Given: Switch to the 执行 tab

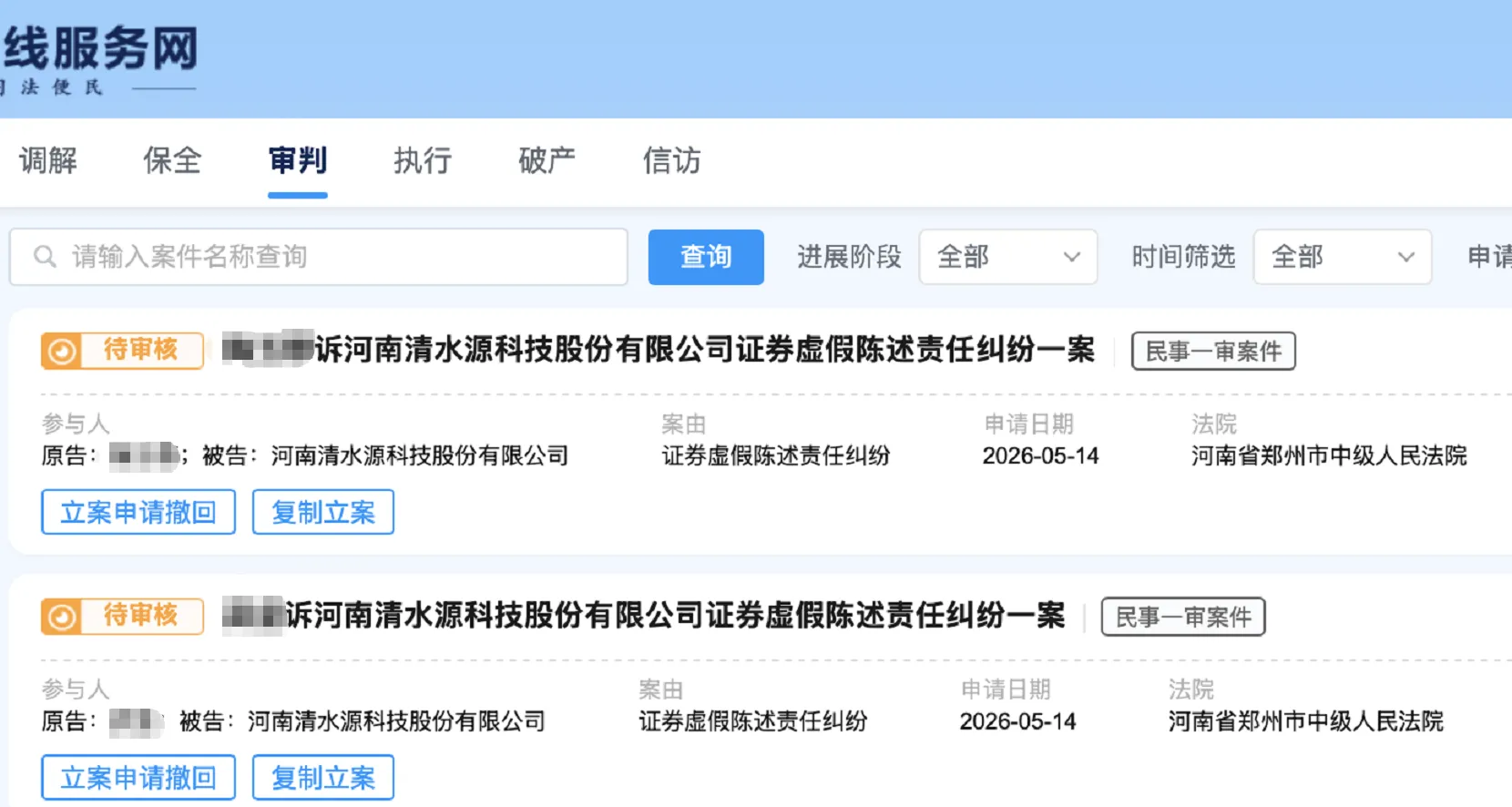Looking at the screenshot, I should point(423,160).
